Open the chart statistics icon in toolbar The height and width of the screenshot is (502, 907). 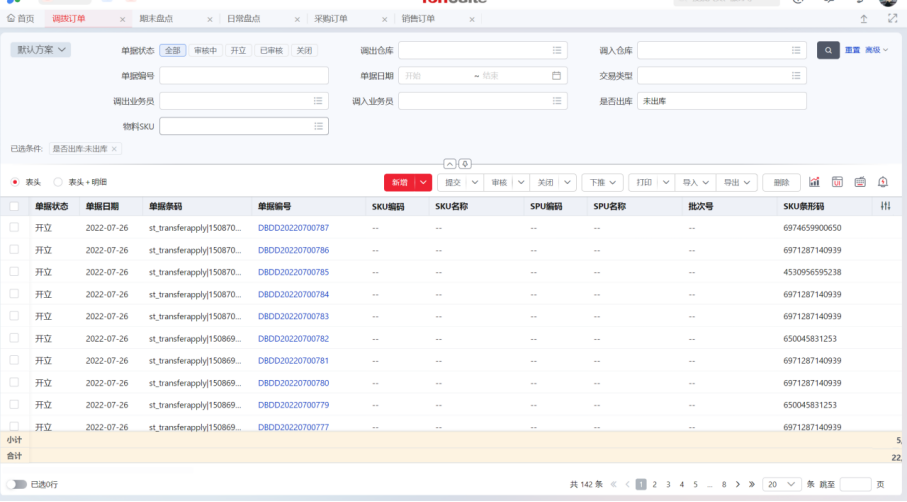[814, 182]
